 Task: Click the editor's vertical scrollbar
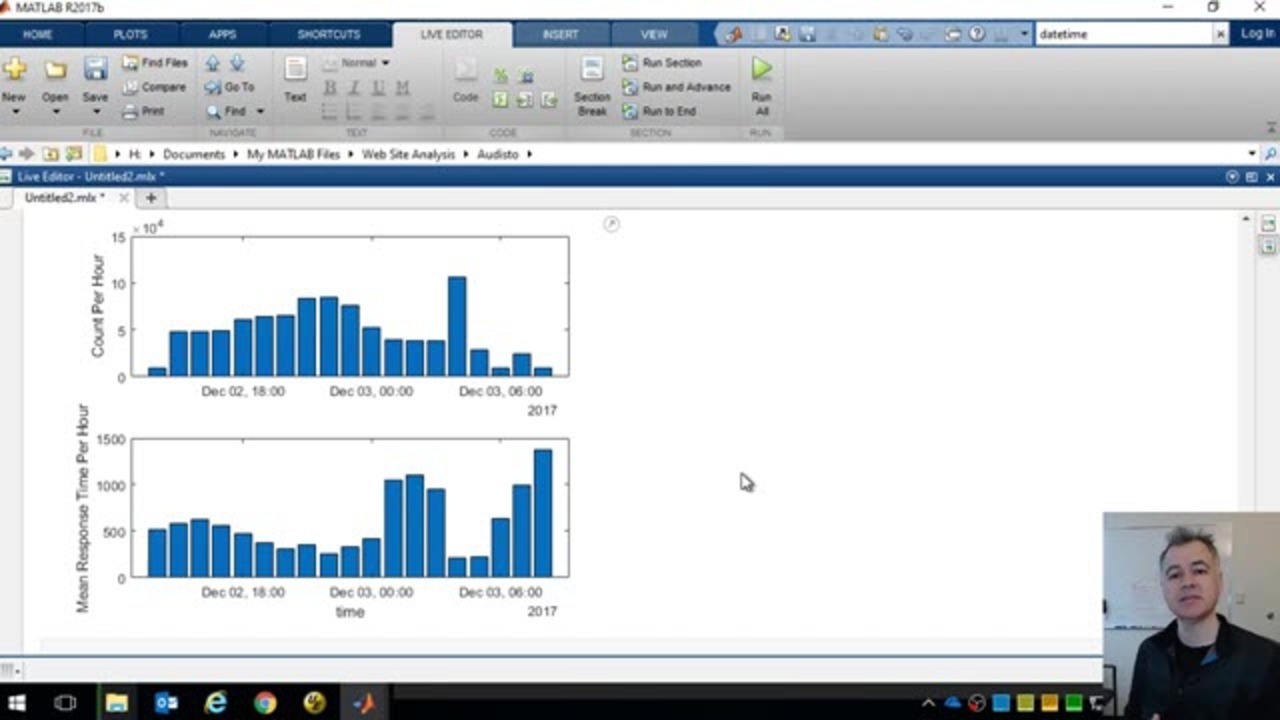click(1245, 400)
